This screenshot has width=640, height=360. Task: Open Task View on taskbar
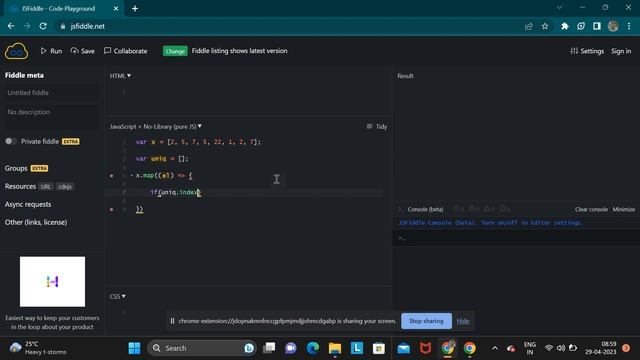tap(269, 348)
